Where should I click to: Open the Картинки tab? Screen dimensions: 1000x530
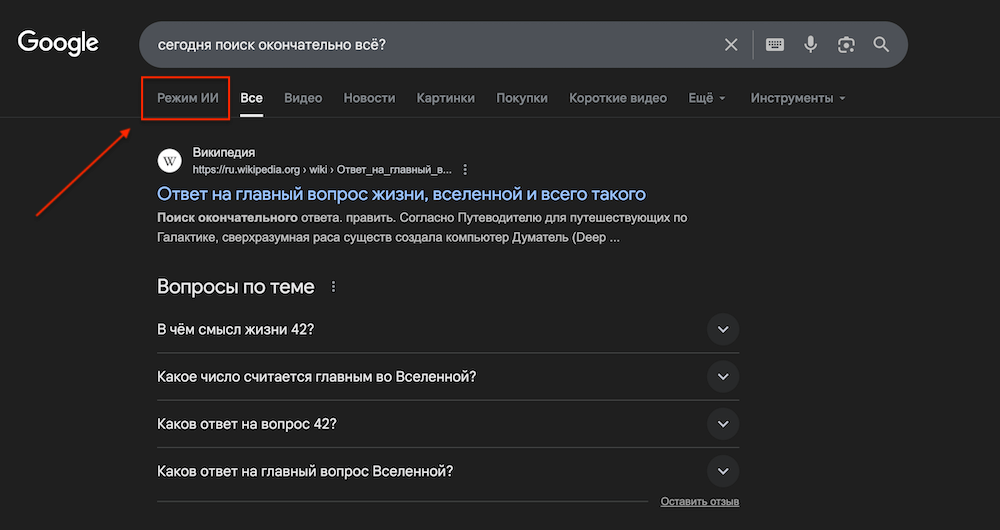(446, 98)
